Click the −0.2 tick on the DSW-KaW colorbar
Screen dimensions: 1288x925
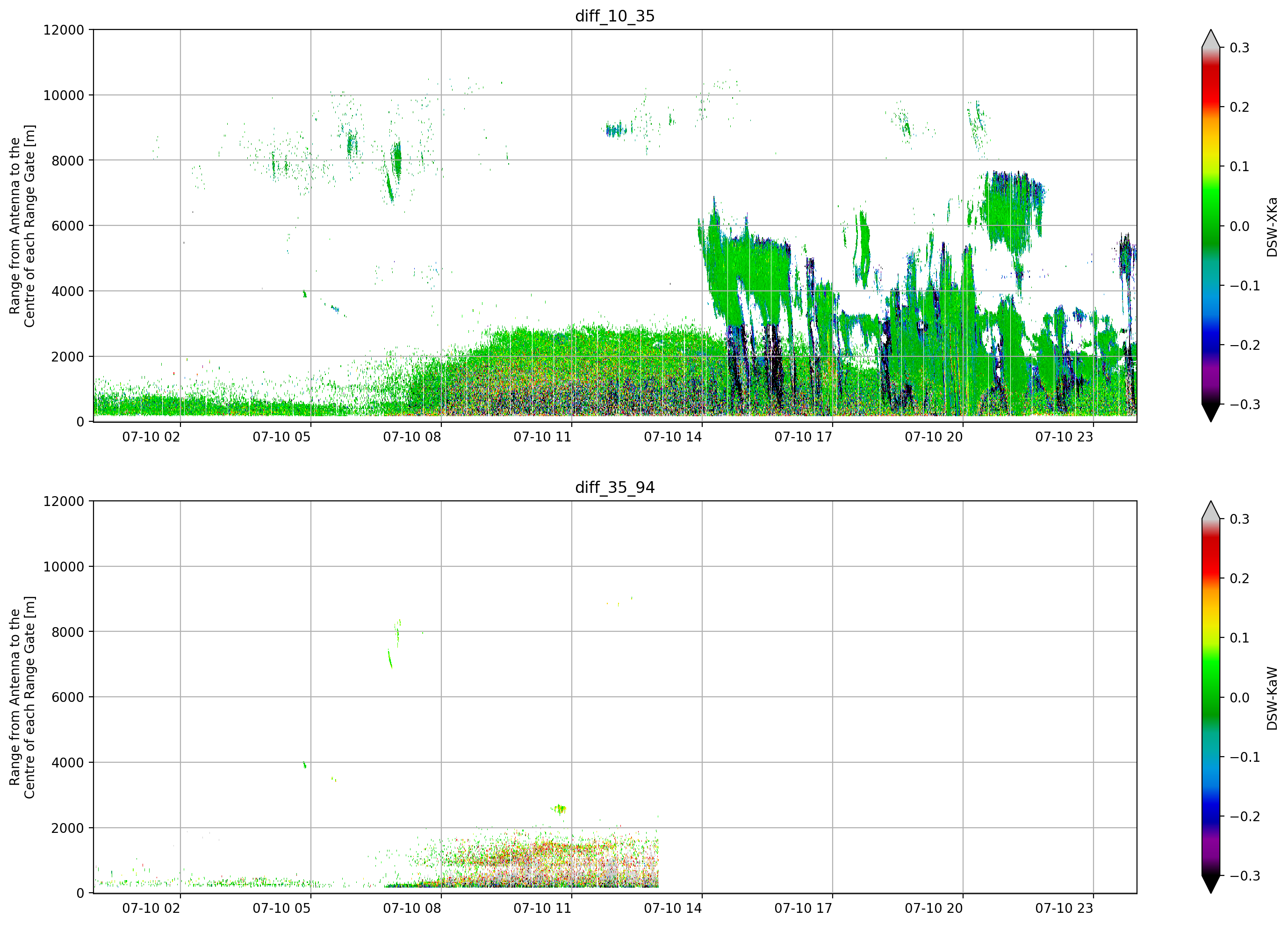(x=1245, y=817)
